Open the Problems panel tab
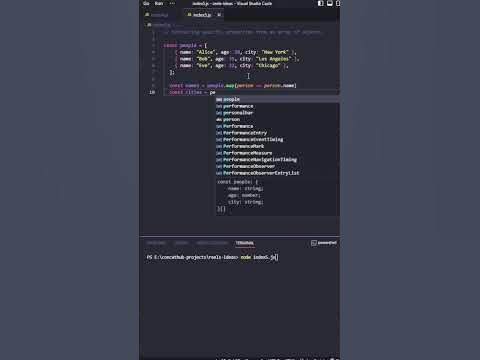Viewport: 480px width, 360px height. [156, 243]
